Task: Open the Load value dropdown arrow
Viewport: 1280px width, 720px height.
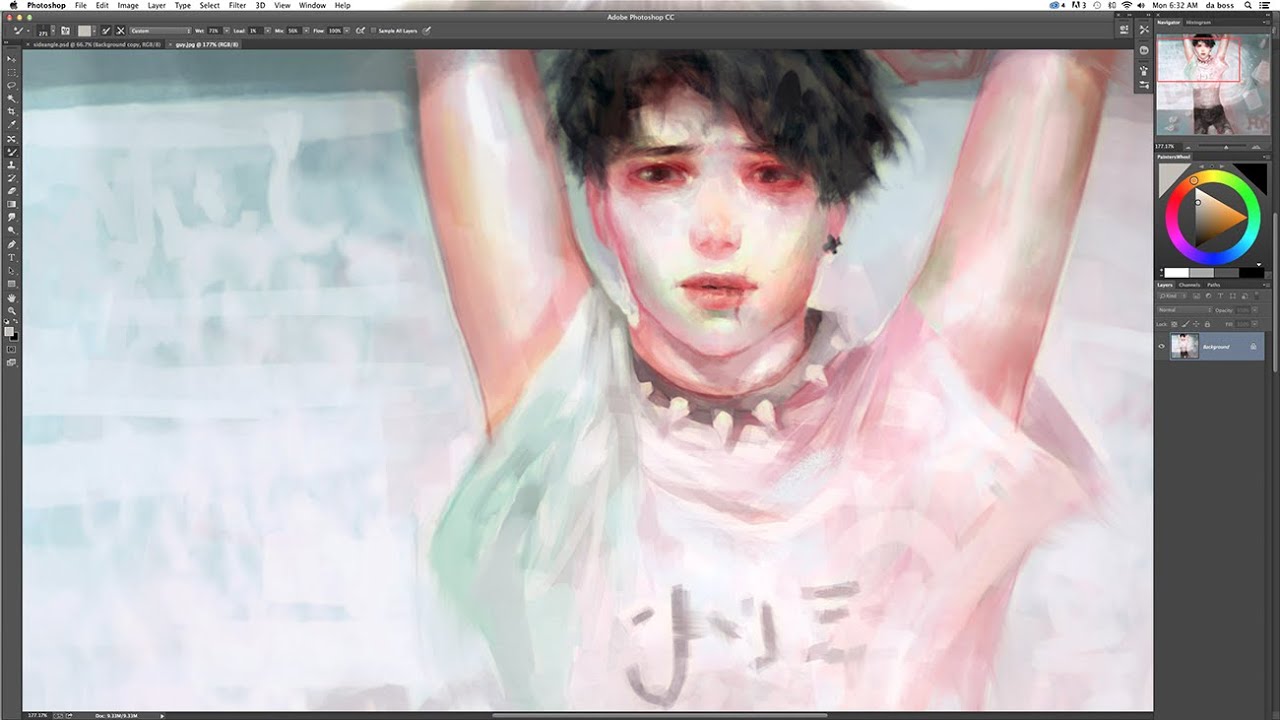Action: pos(268,31)
